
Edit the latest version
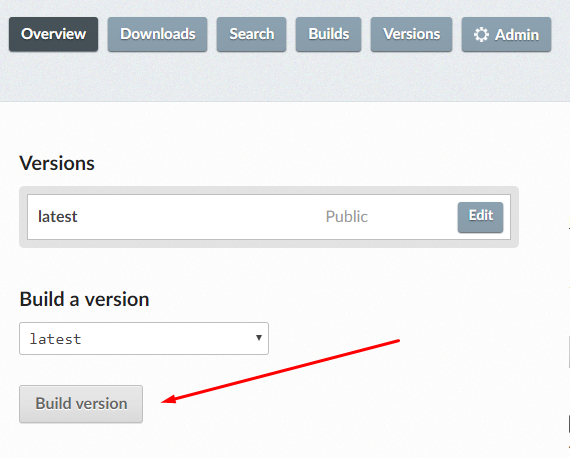tap(480, 217)
